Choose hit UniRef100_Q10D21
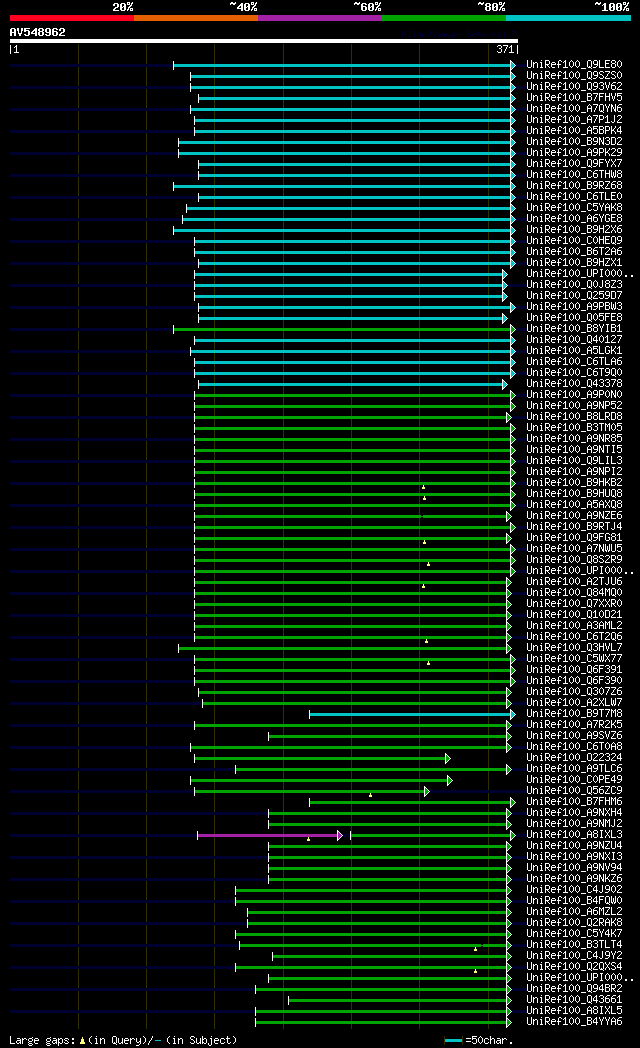The width and height of the screenshot is (640, 1048). point(574,614)
